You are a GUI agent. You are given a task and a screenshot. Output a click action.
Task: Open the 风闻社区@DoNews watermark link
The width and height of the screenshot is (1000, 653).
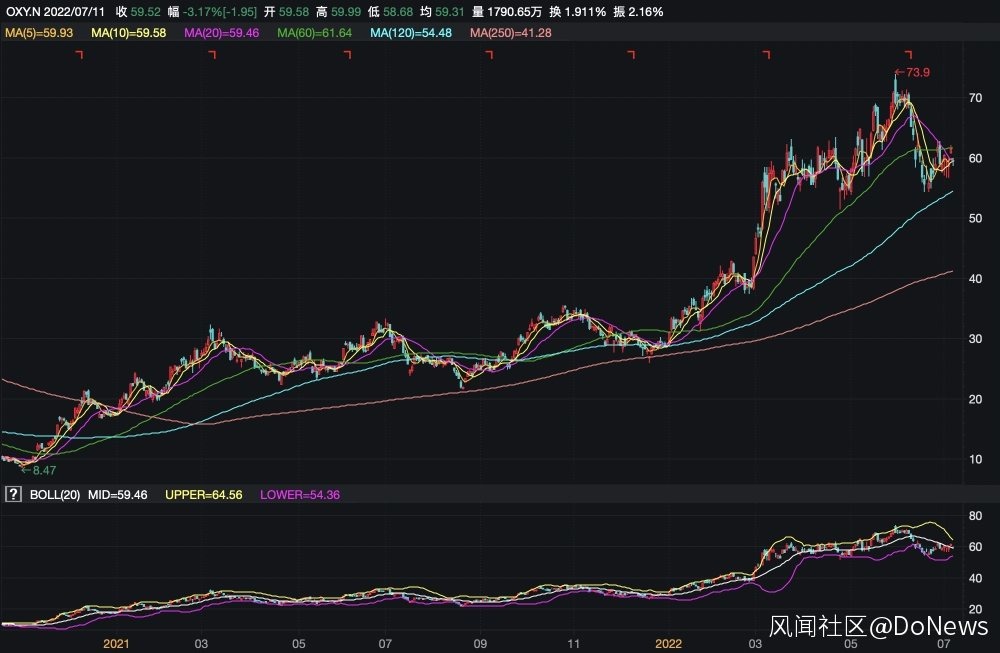[878, 627]
